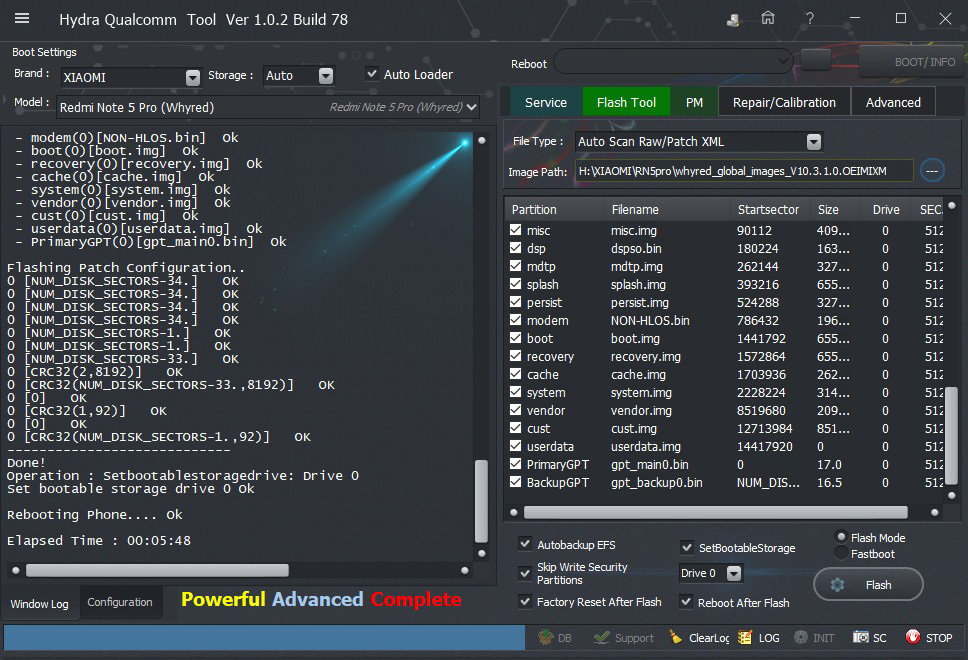The image size is (968, 660).
Task: Toggle the Autobackup EFS checkbox
Action: [x=526, y=545]
